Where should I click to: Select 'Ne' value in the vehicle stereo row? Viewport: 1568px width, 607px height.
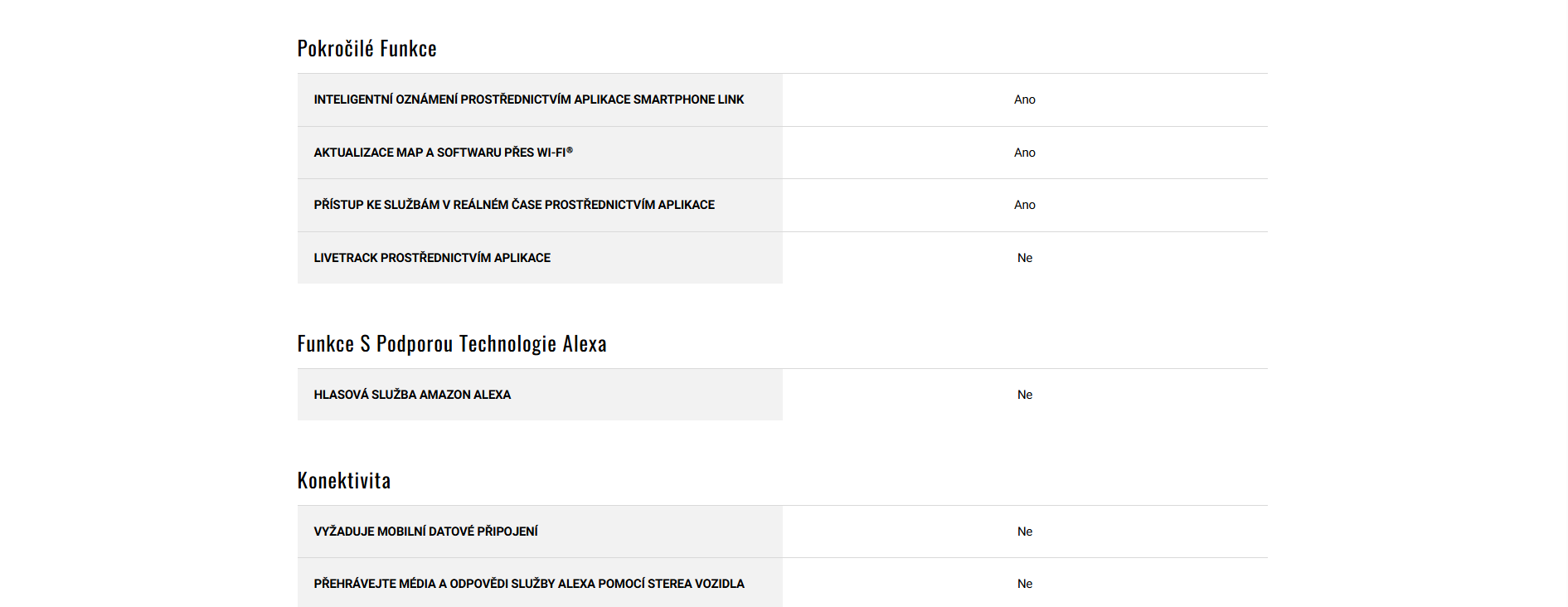1024,584
